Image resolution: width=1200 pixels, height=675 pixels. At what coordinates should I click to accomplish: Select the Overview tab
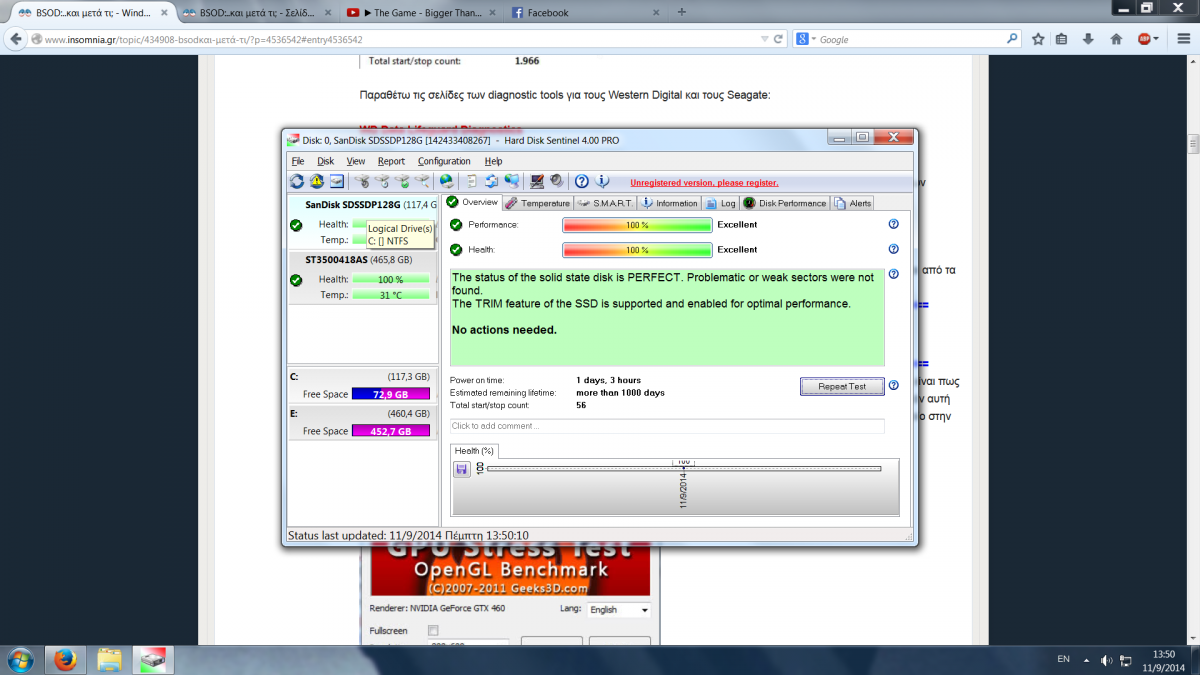coord(472,202)
